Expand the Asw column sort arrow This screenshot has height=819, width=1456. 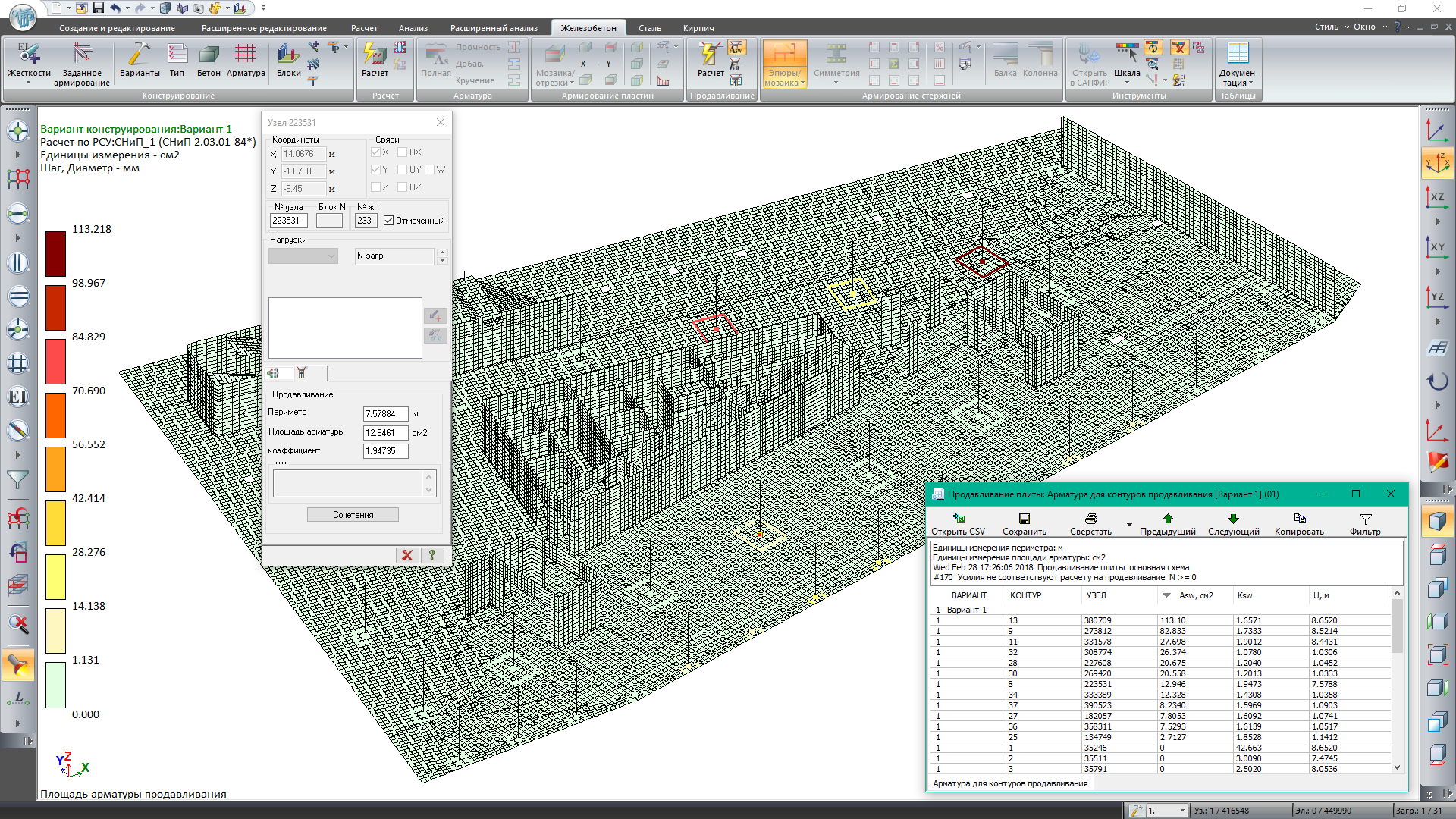tap(1166, 595)
